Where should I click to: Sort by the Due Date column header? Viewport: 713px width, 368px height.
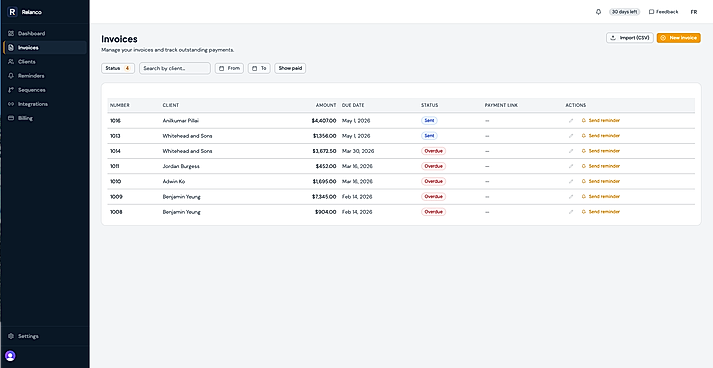[353, 106]
